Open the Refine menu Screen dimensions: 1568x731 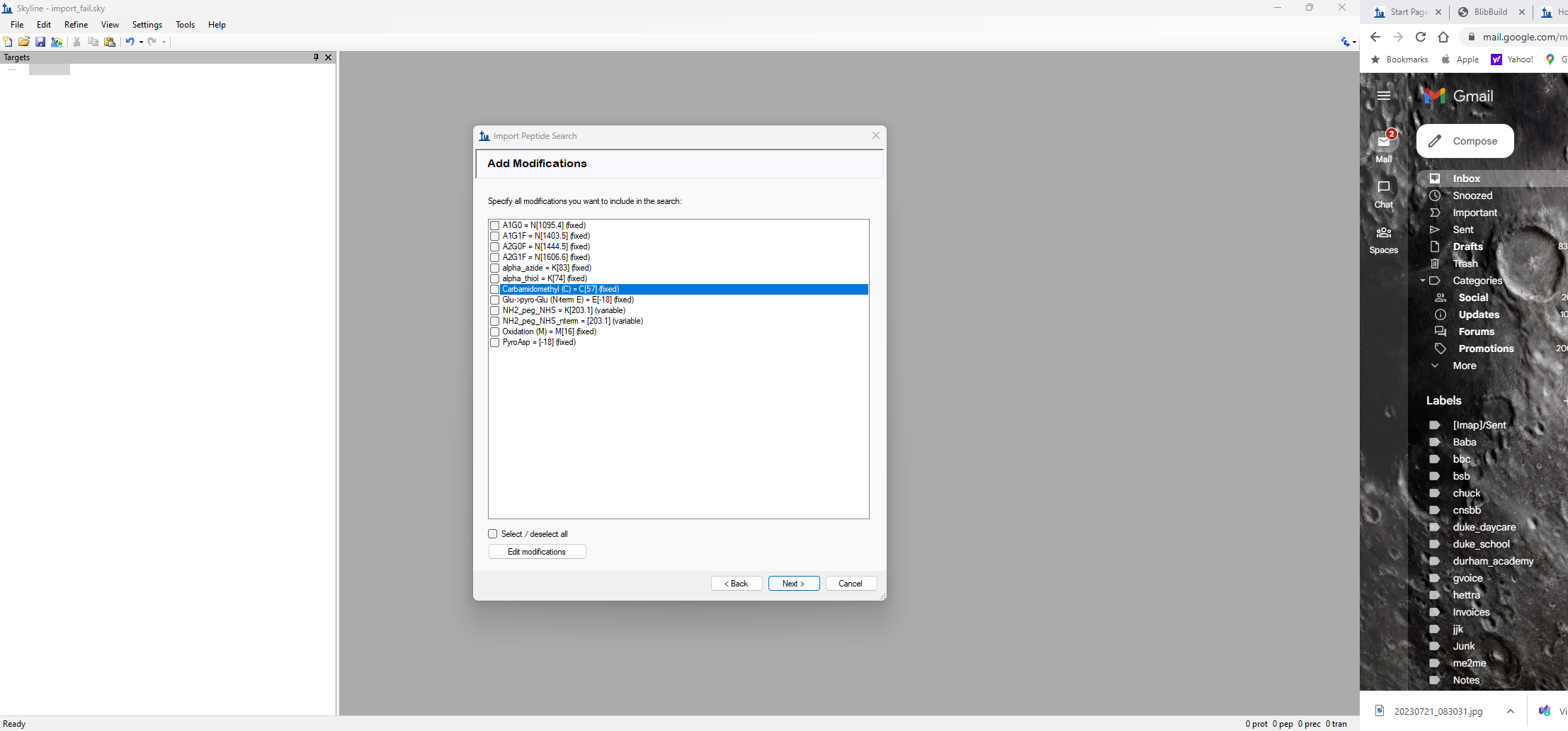click(x=76, y=25)
